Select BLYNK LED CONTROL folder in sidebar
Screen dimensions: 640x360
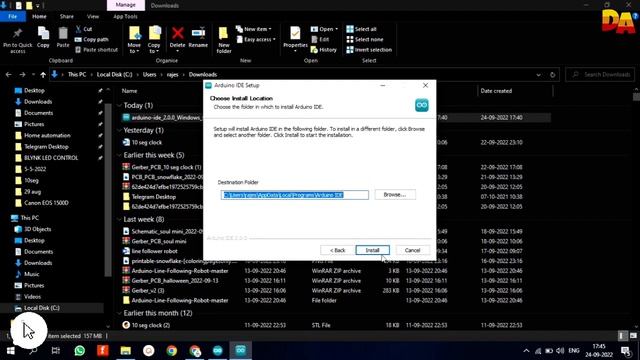point(51,158)
